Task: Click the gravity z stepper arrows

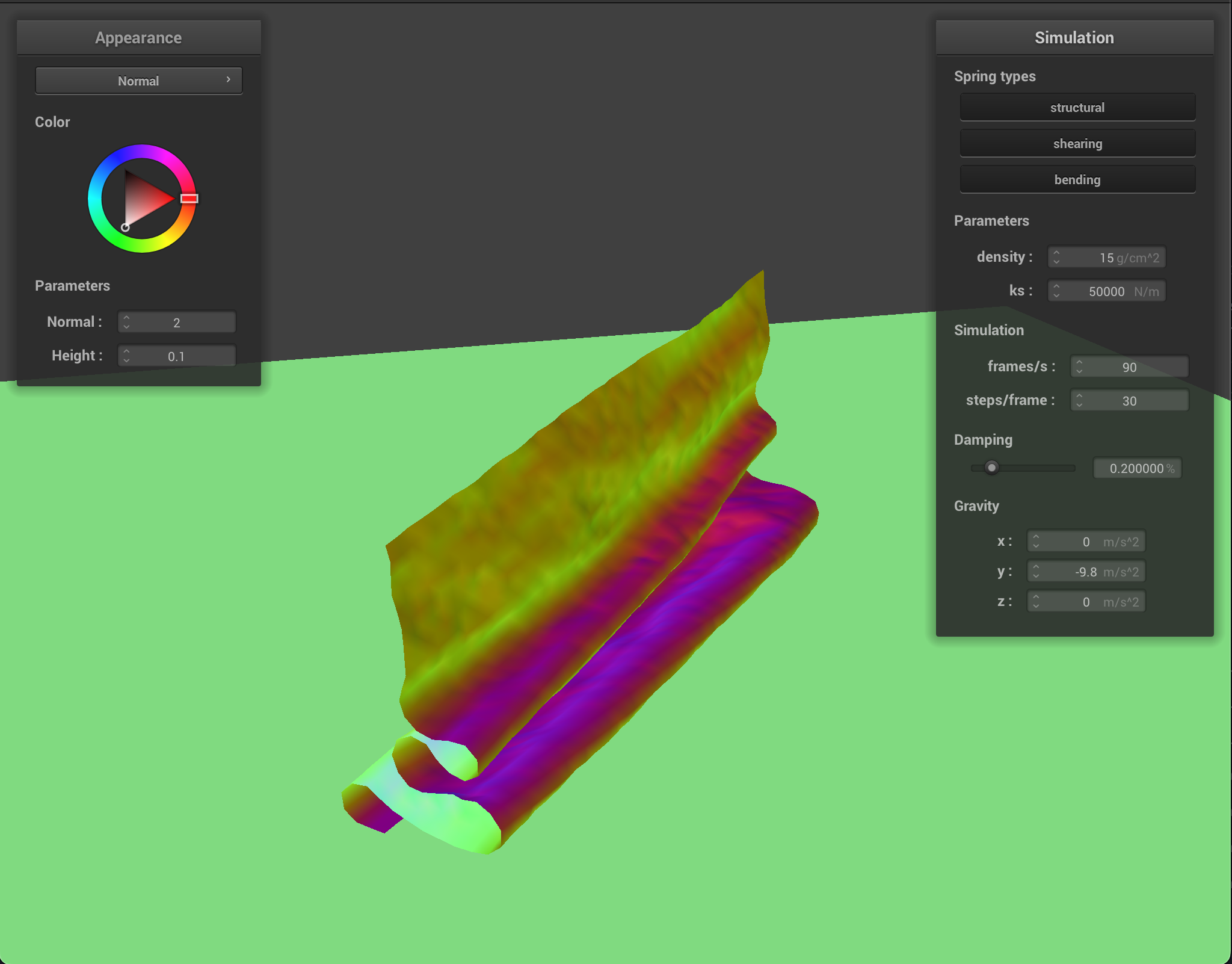Action: [1036, 602]
